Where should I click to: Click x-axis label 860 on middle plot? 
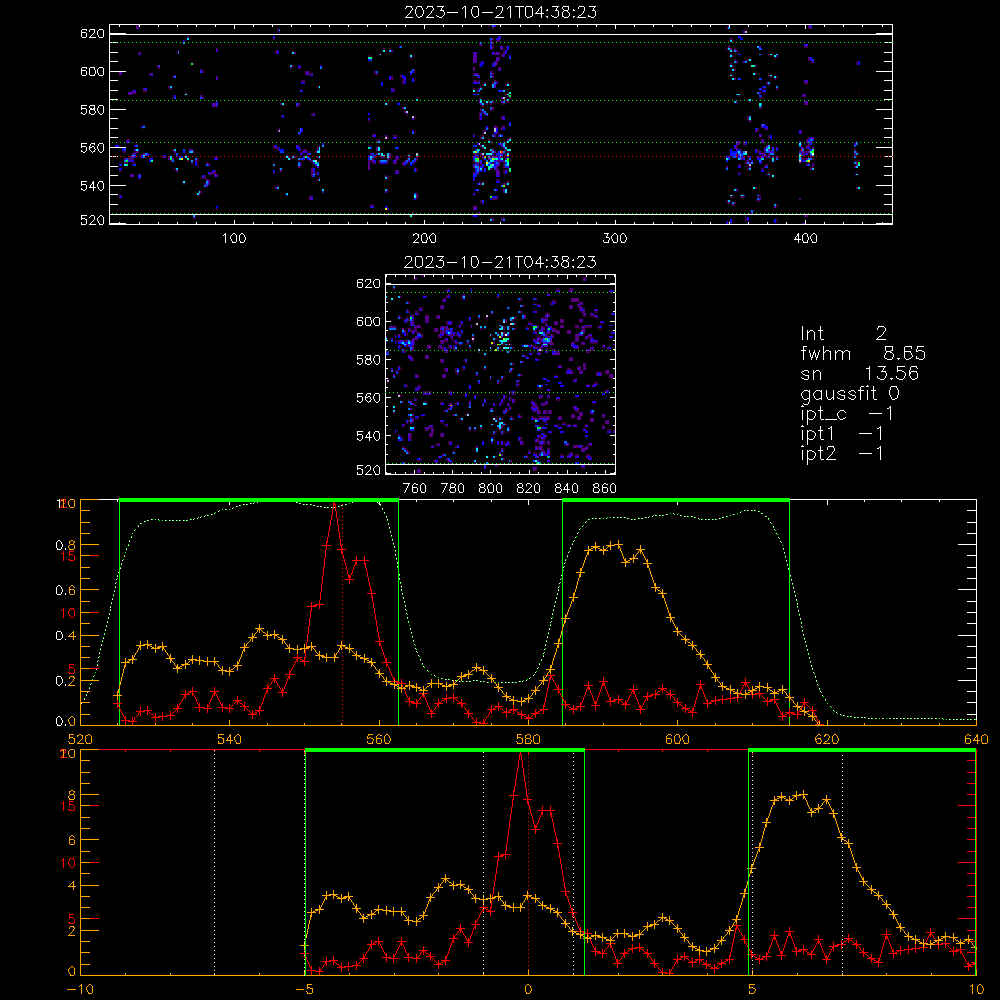coord(605,488)
